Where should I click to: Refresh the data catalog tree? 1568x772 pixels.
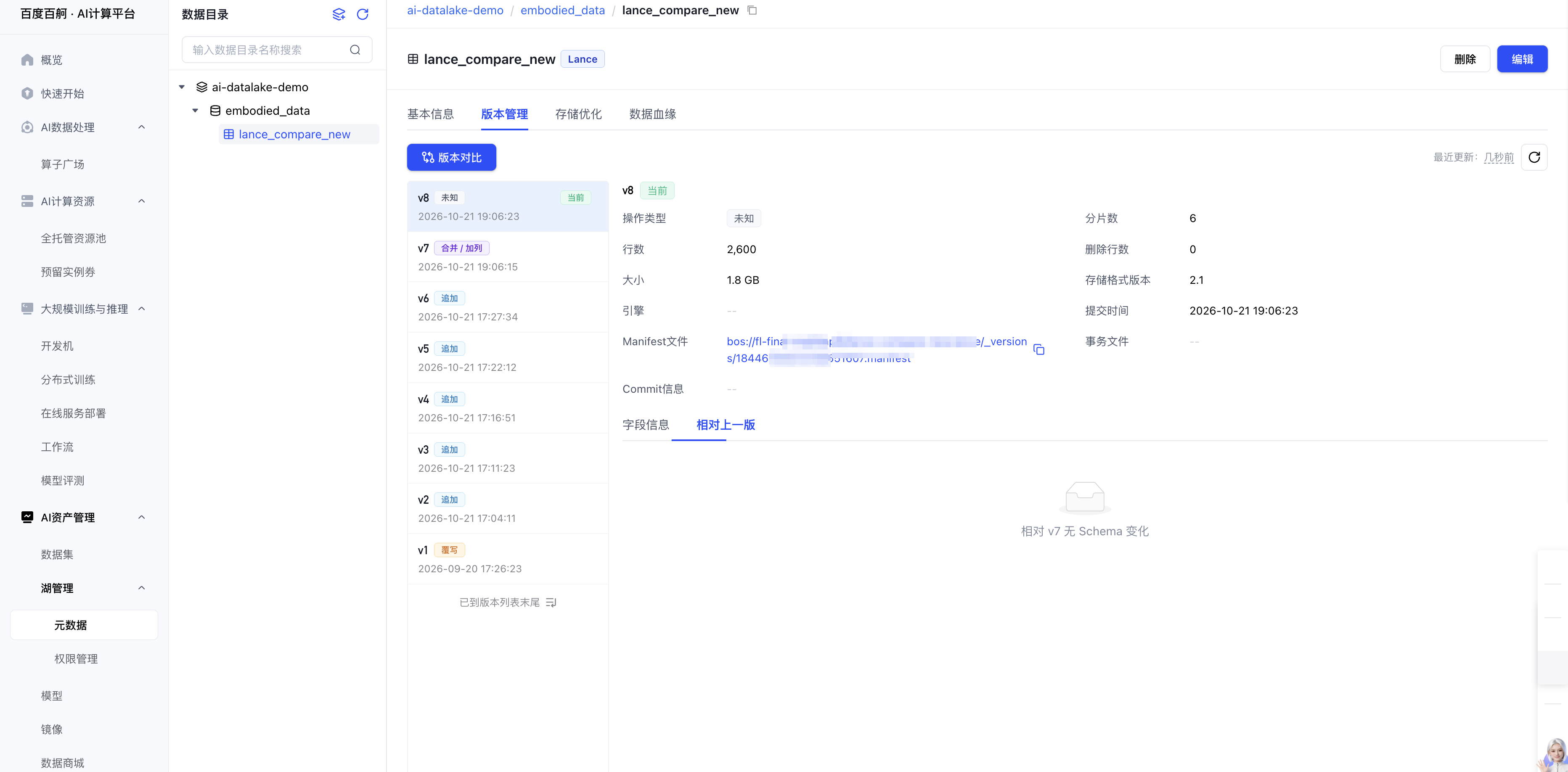pyautogui.click(x=362, y=14)
